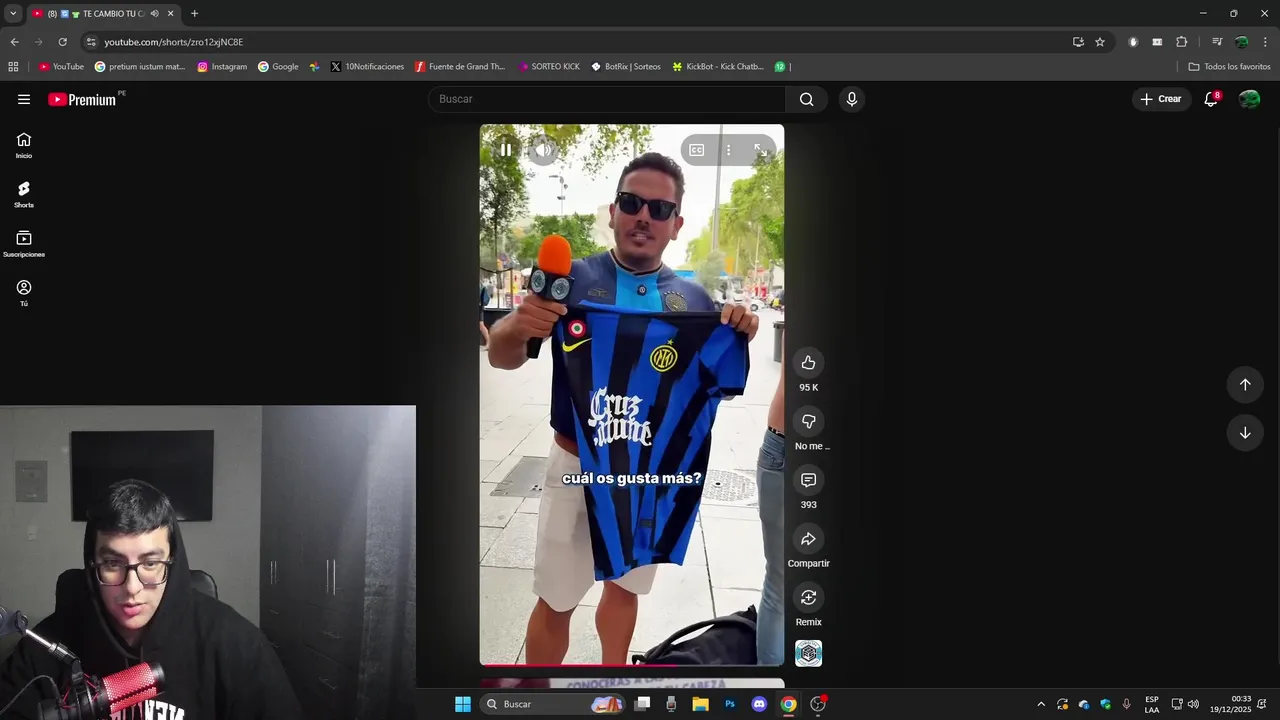Screen dimensions: 1280x720
Task: Open the Windows Start menu
Action: pyautogui.click(x=463, y=704)
